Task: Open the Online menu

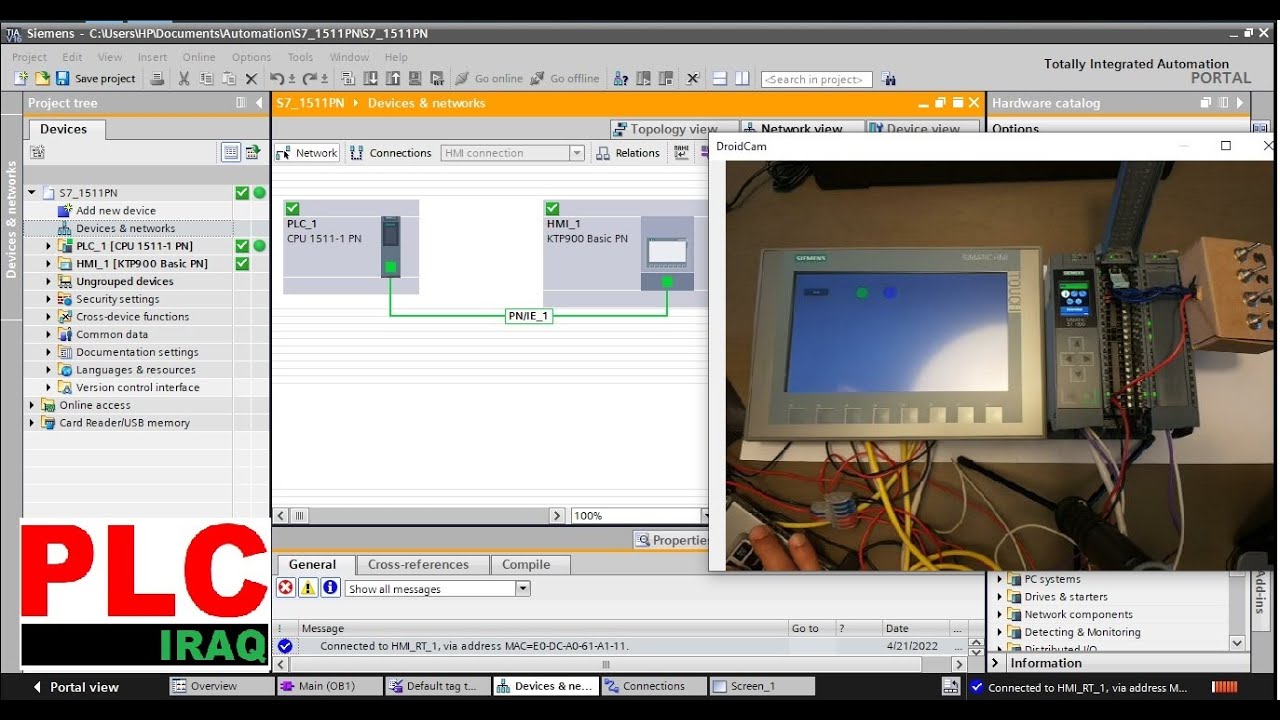Action: point(199,57)
